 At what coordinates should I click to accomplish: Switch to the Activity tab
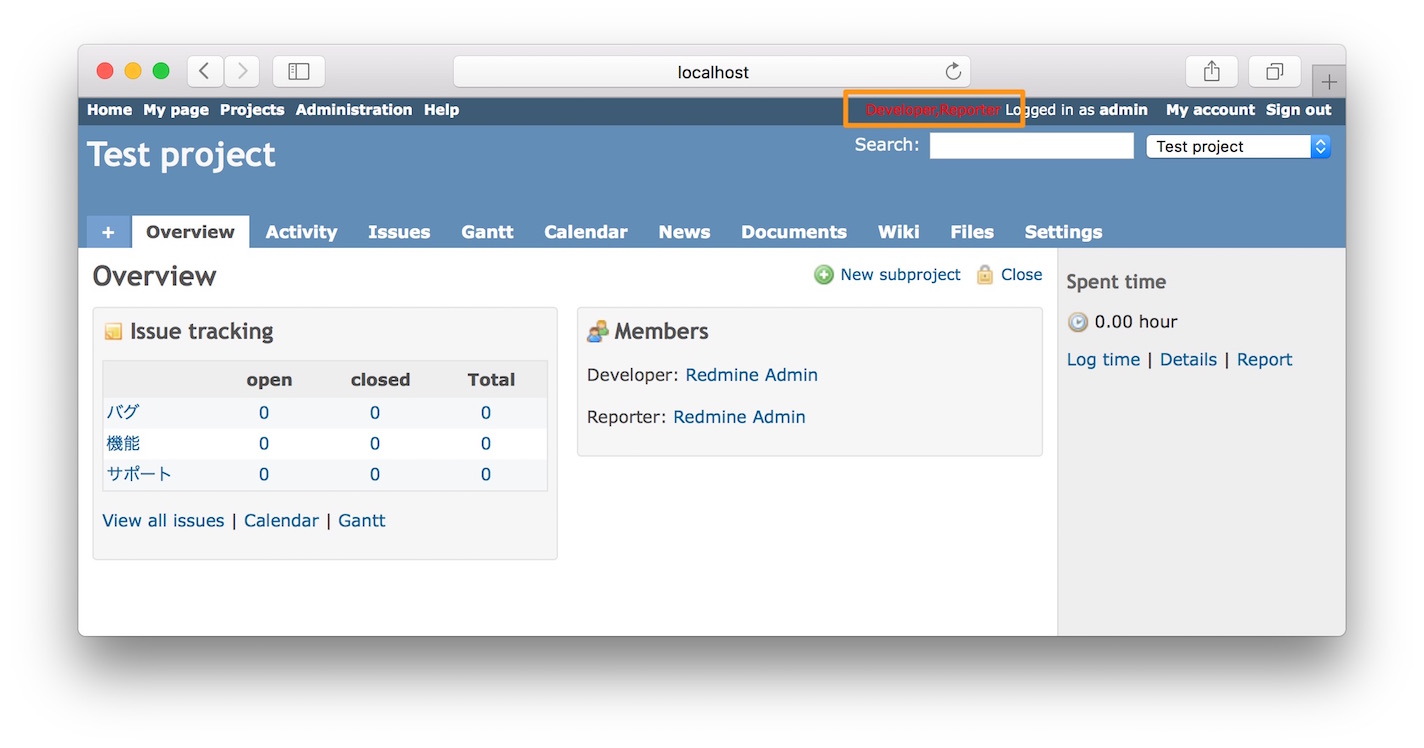pos(301,232)
